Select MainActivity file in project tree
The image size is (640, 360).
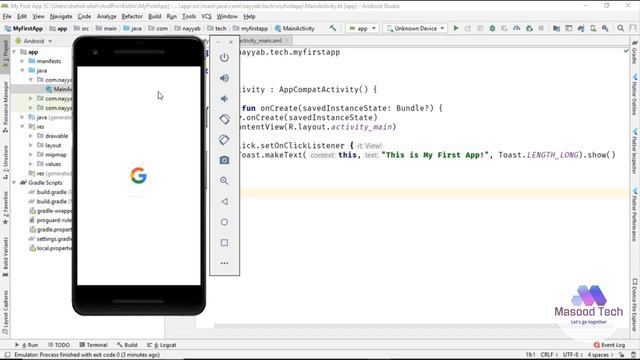pos(58,89)
